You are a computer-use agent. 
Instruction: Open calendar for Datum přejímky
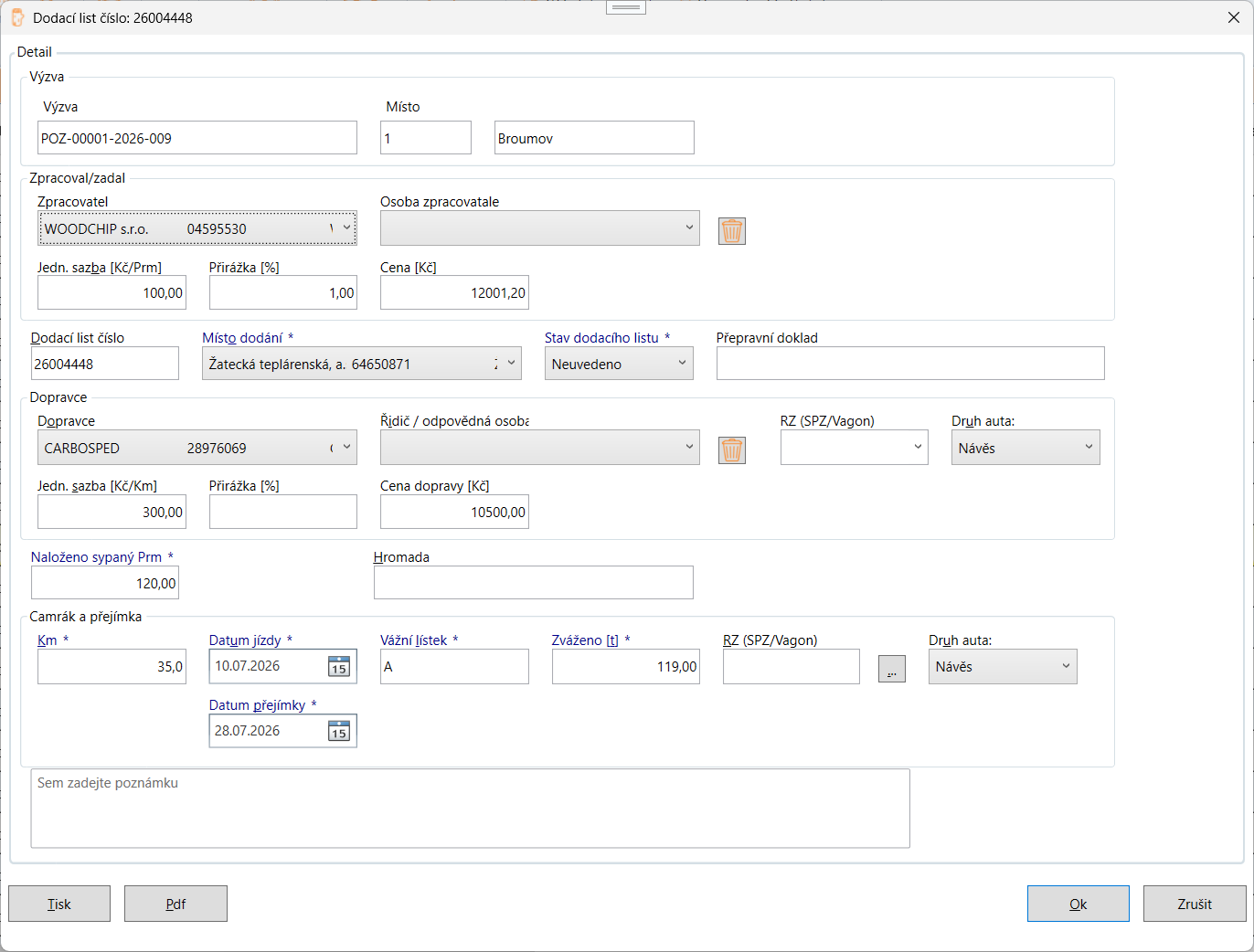point(339,731)
